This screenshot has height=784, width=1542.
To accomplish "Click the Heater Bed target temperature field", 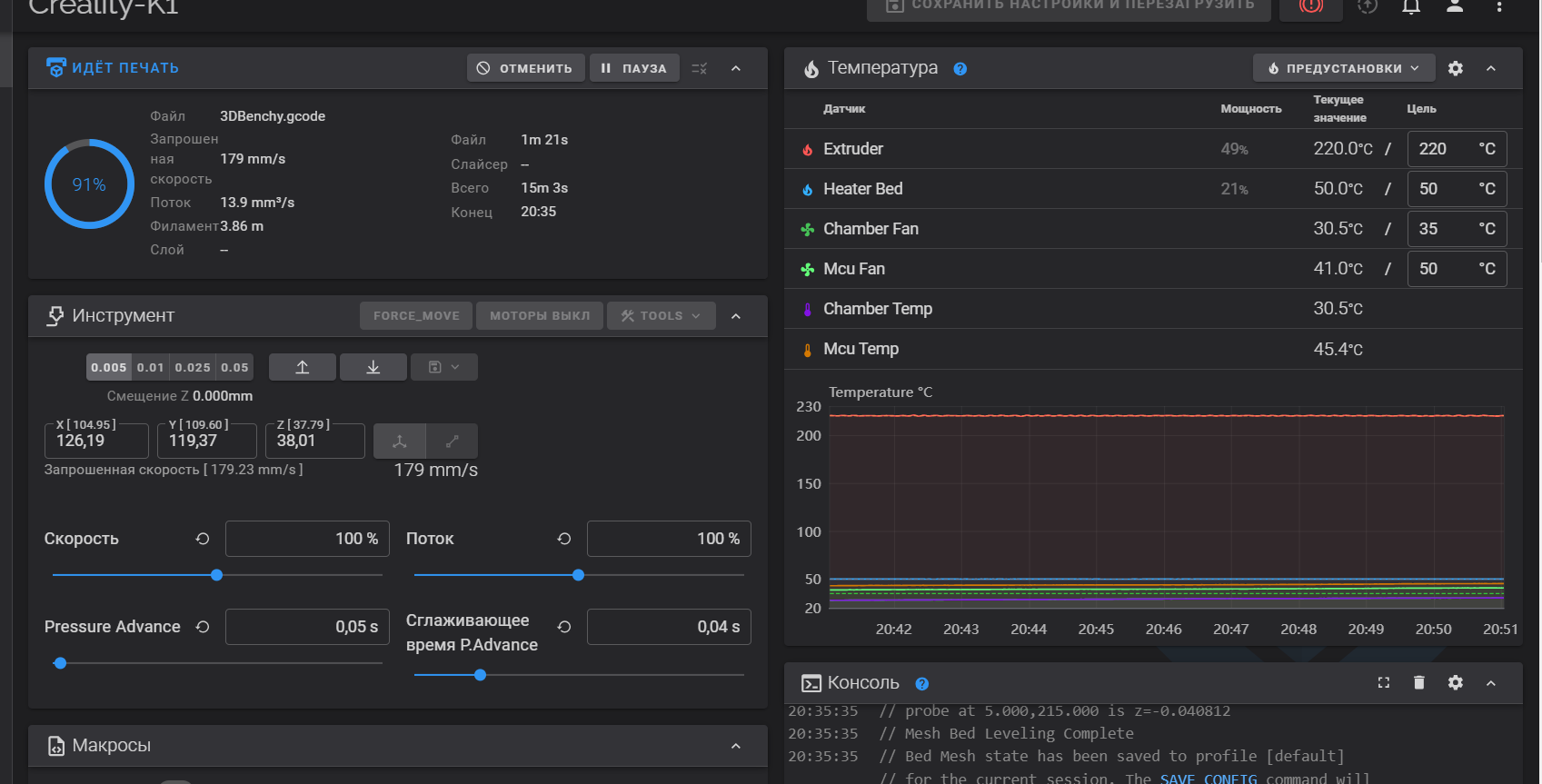I will 1457,189.
